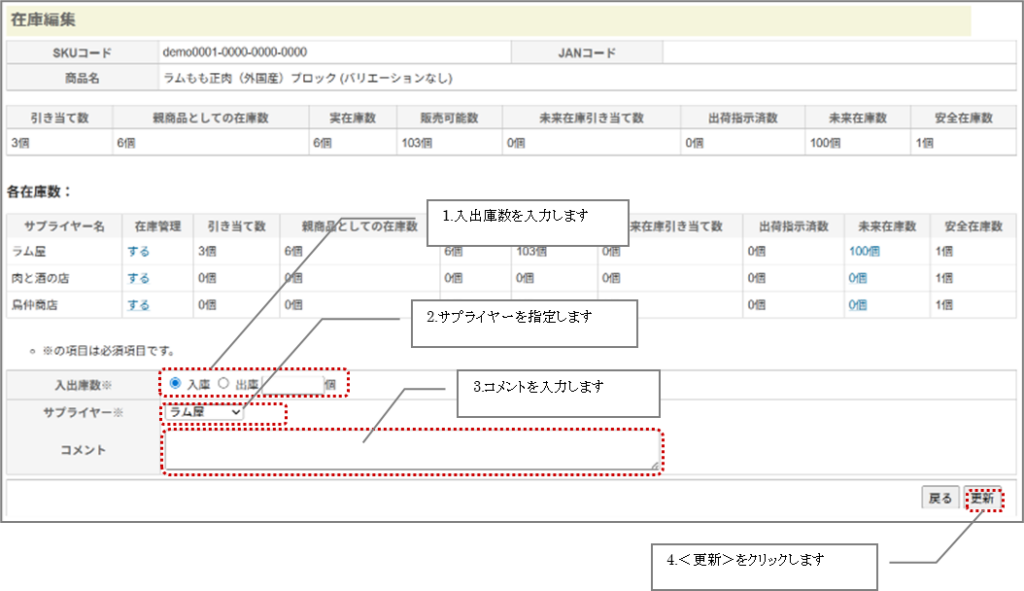Screen dimensions: 1024x591
Task: Click the する link for ラム屋
Action: coord(138,251)
